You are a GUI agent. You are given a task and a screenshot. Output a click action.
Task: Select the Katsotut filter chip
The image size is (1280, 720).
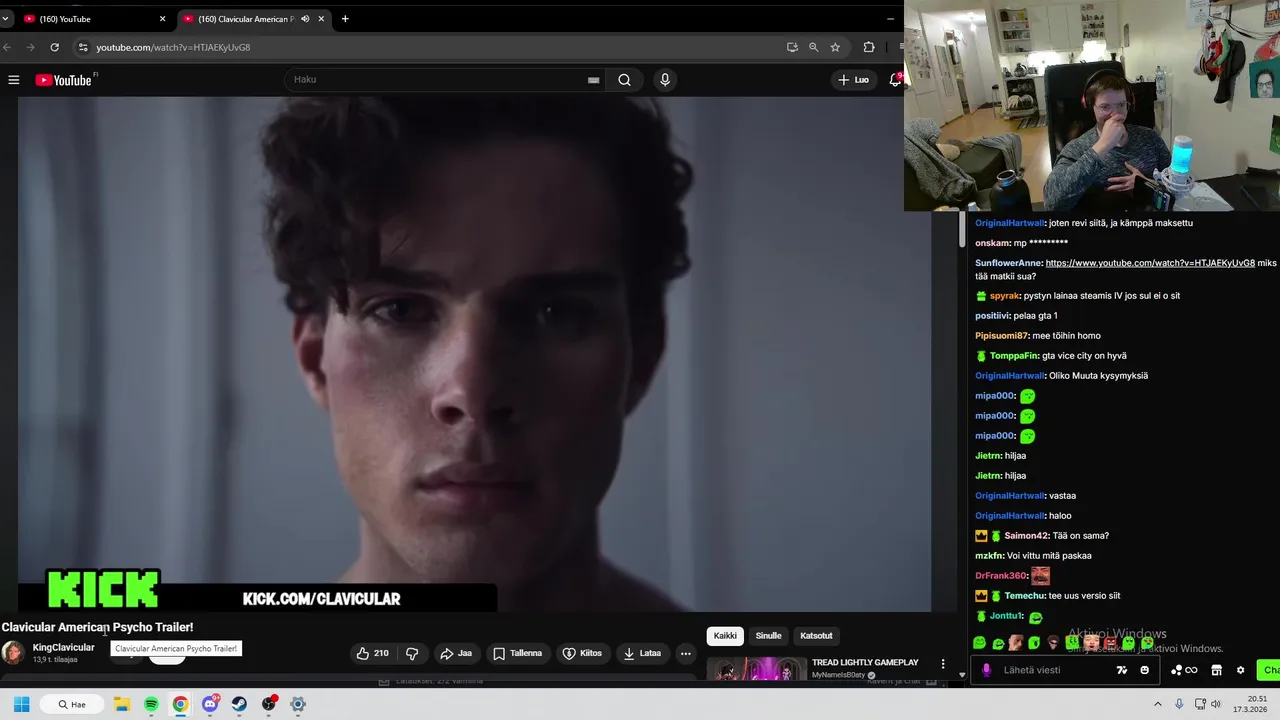816,636
